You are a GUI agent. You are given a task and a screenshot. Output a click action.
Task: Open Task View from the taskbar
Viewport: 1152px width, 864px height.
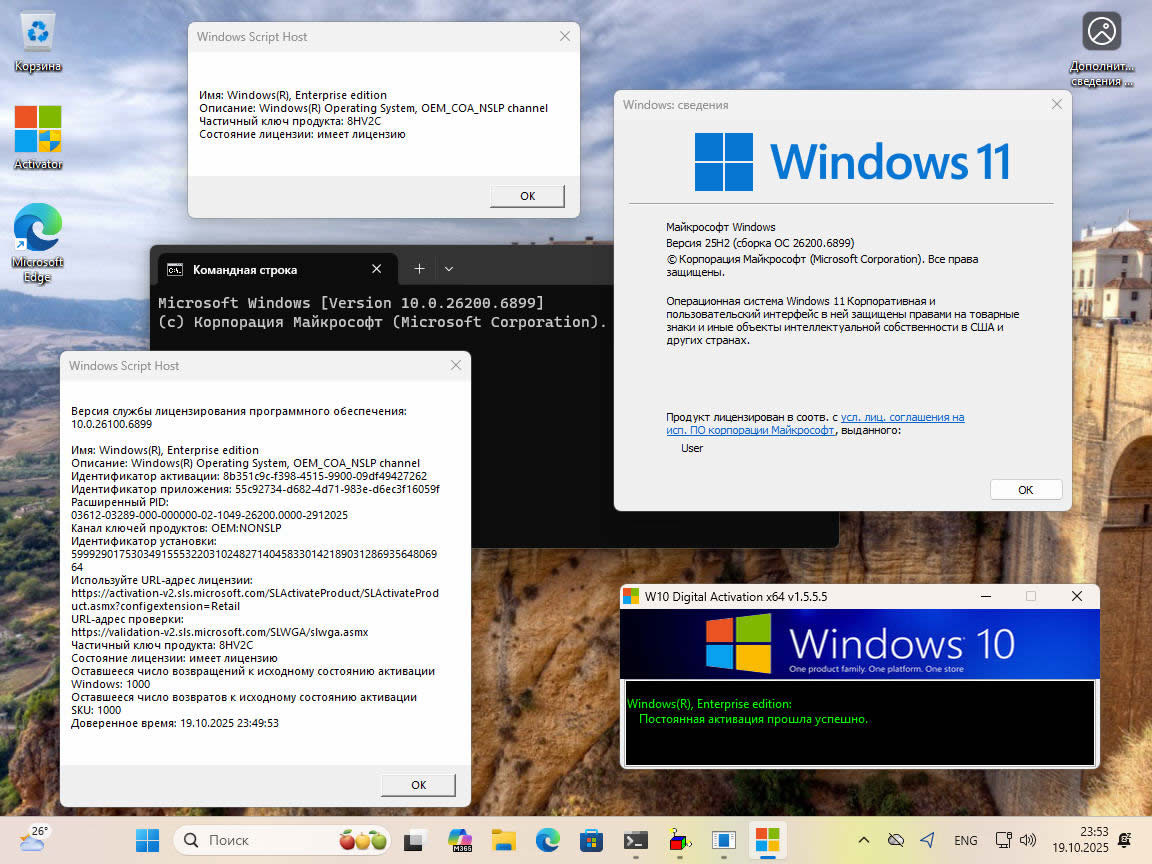416,840
